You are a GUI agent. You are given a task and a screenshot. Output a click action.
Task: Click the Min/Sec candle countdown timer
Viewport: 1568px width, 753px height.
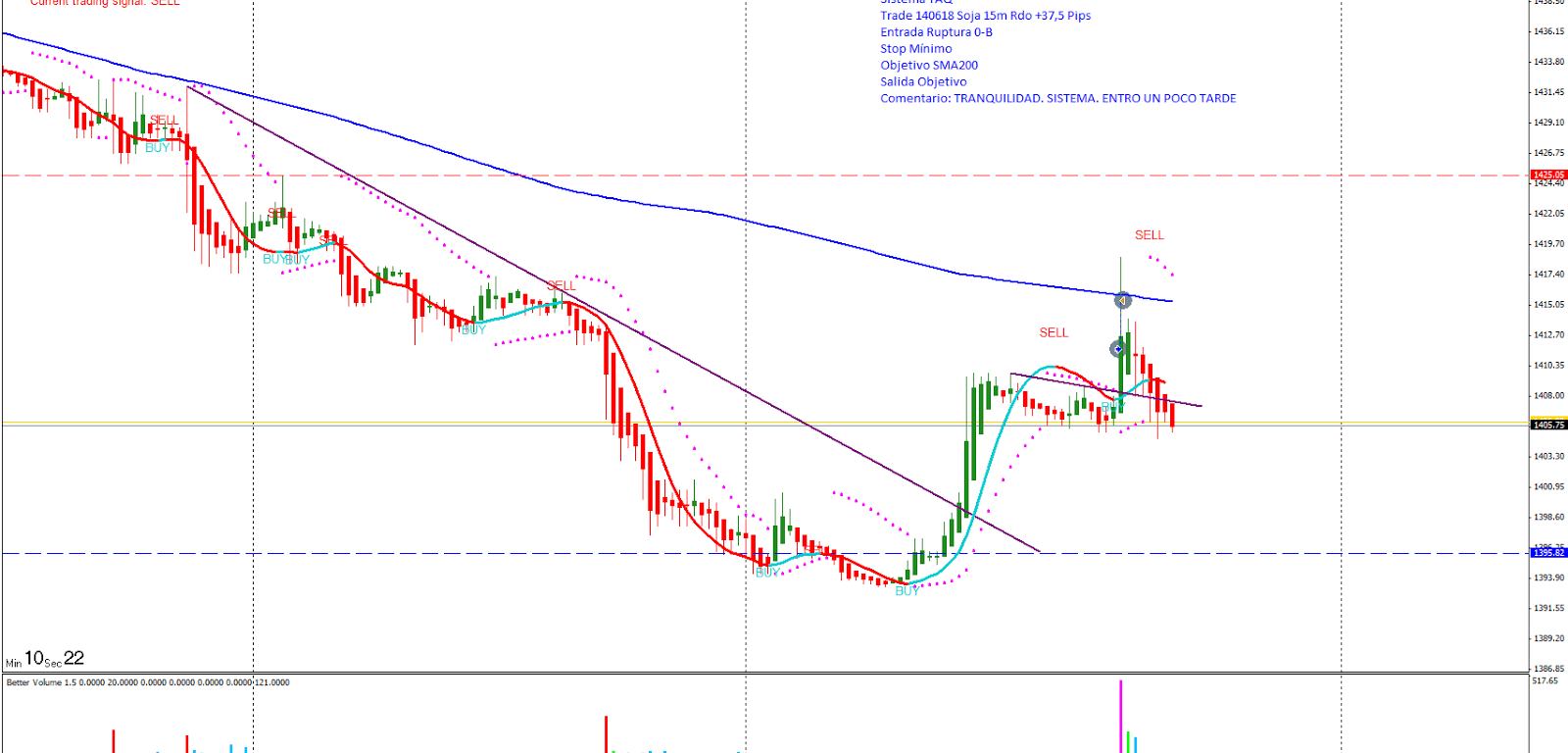pyautogui.click(x=45, y=659)
